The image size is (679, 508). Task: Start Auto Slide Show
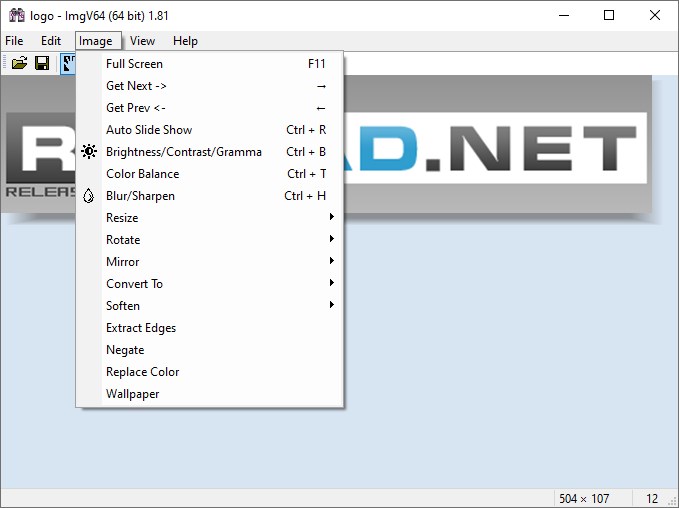[210, 130]
